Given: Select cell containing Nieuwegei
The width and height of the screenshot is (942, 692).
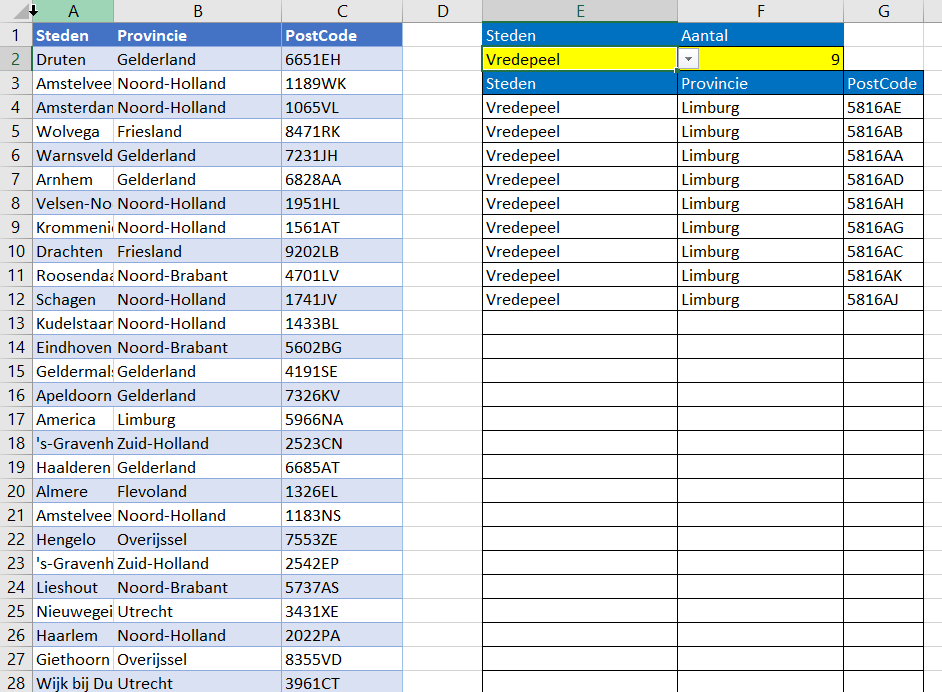Looking at the screenshot, I should [x=73, y=612].
